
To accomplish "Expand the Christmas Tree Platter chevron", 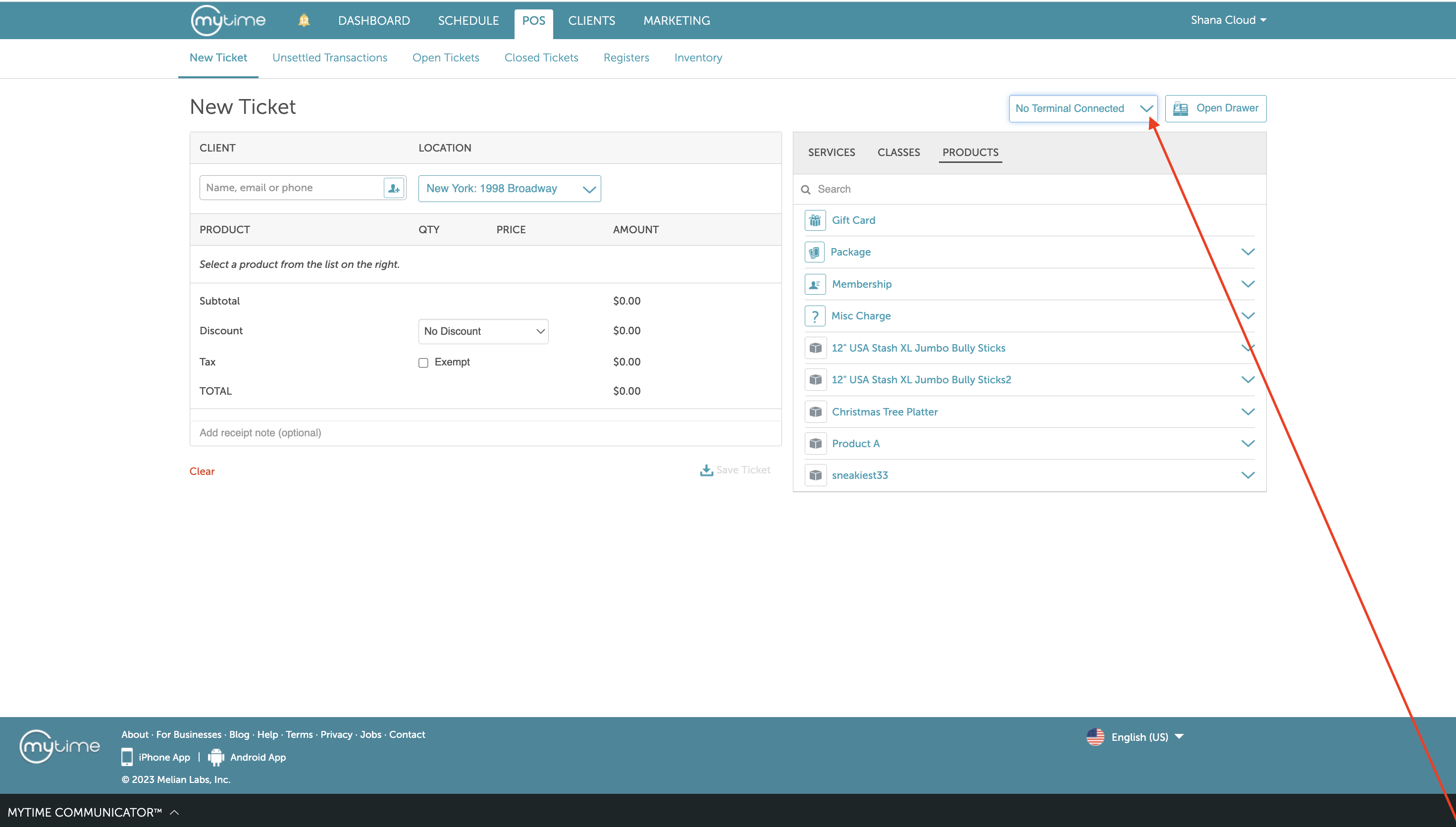I will [x=1248, y=411].
